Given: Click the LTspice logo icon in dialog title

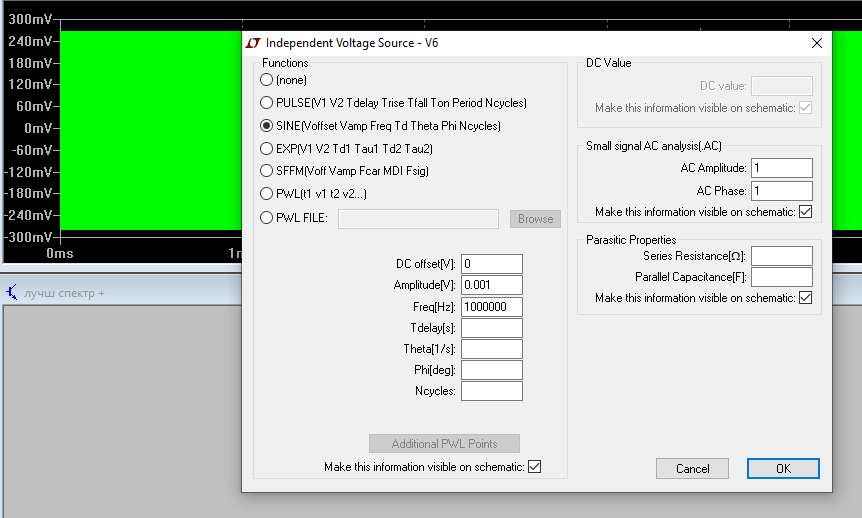Looking at the screenshot, I should [x=253, y=43].
